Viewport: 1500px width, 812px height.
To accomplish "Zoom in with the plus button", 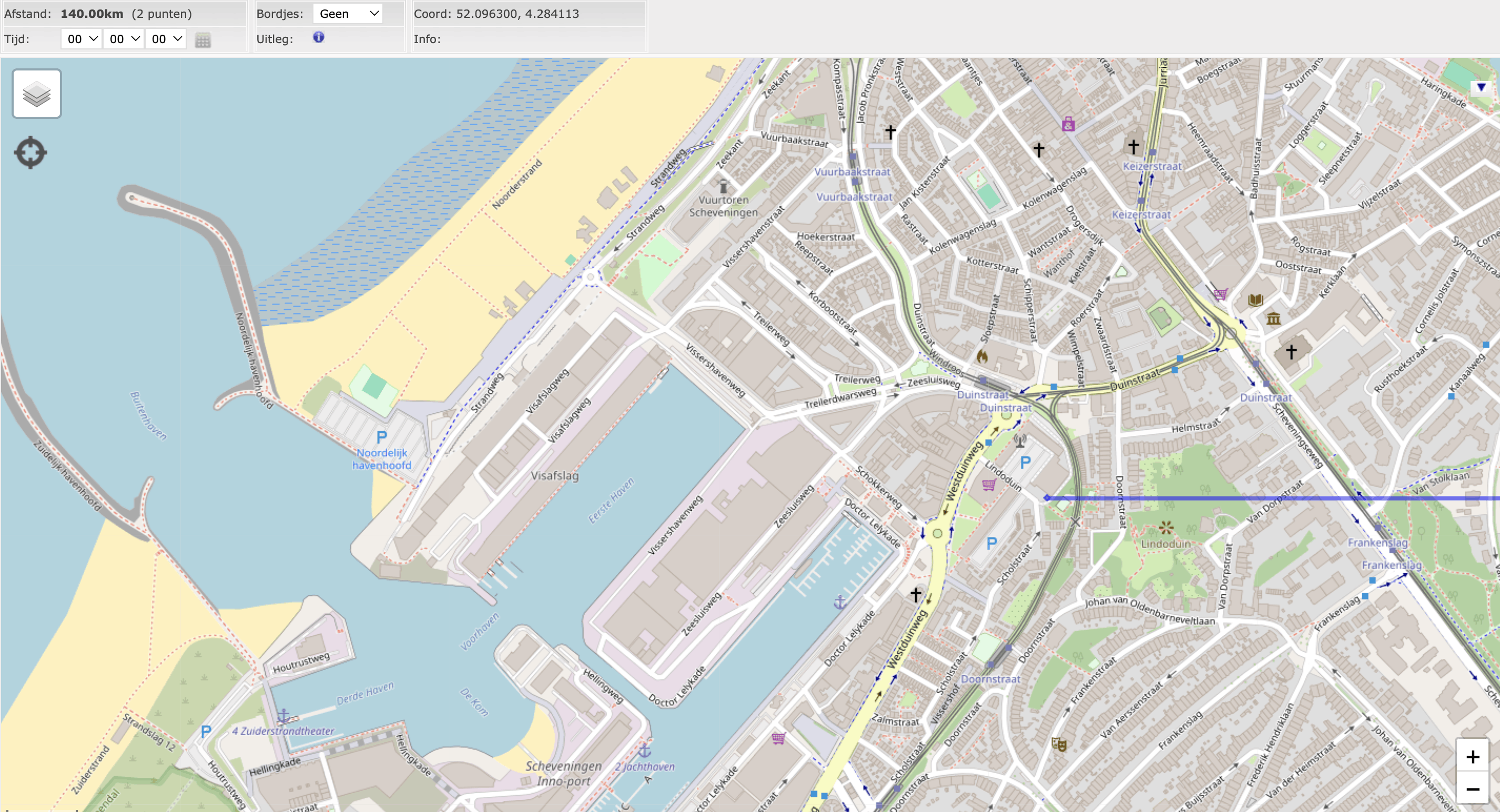I will pyautogui.click(x=1473, y=756).
